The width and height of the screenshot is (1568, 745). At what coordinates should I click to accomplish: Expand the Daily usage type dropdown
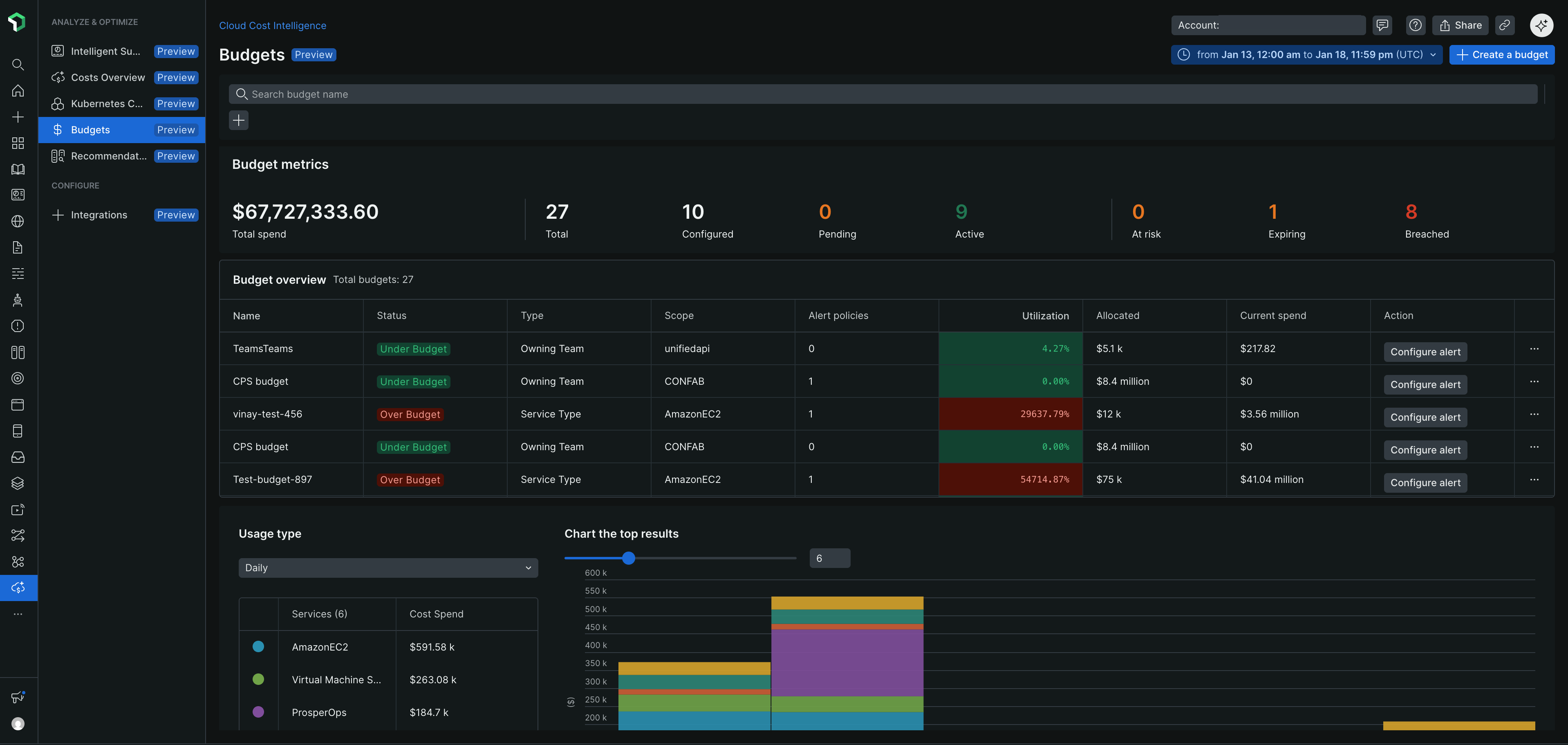pos(388,568)
